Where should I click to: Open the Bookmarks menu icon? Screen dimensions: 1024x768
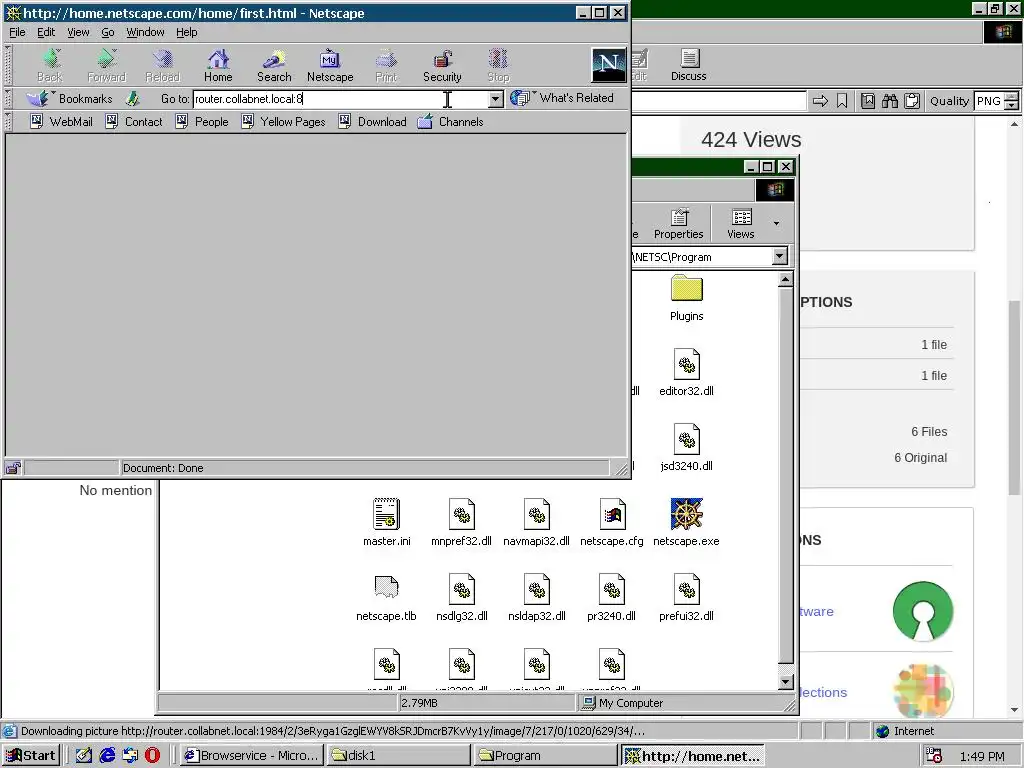tap(69, 99)
